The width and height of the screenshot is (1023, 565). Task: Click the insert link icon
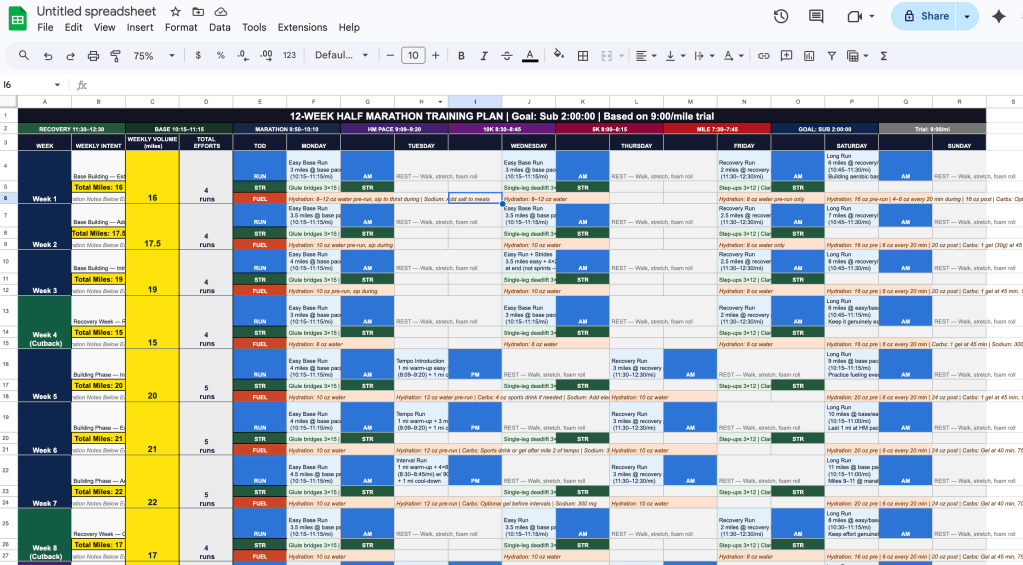(764, 56)
